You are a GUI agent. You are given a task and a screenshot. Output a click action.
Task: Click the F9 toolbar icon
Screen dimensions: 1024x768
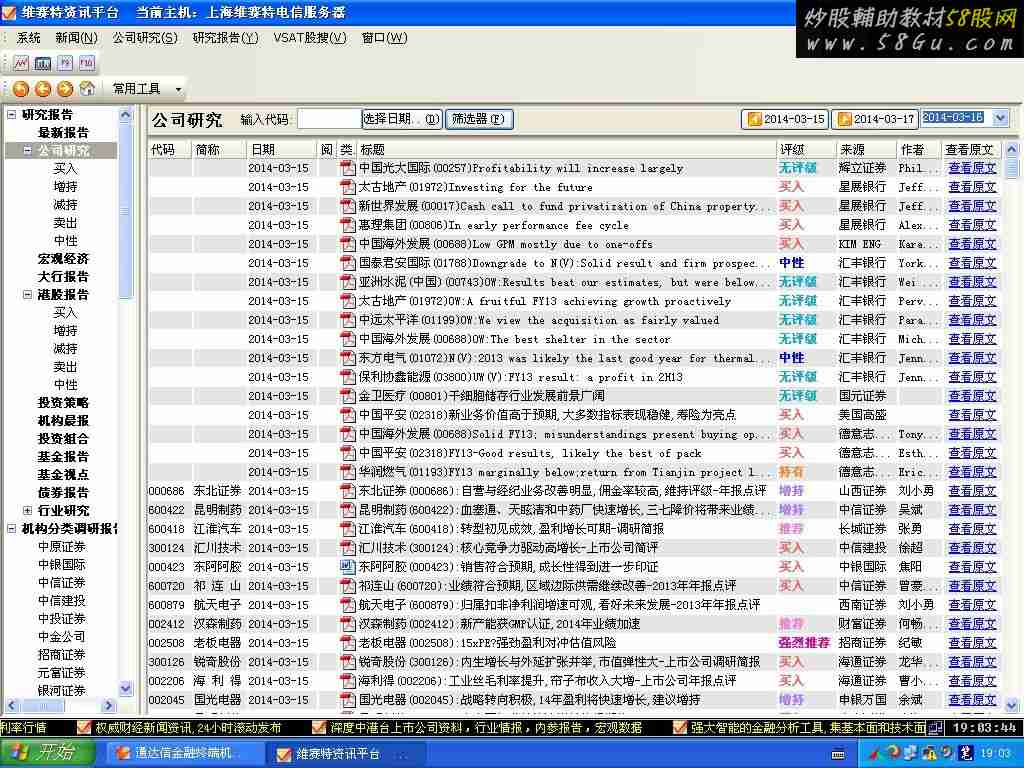(x=65, y=63)
